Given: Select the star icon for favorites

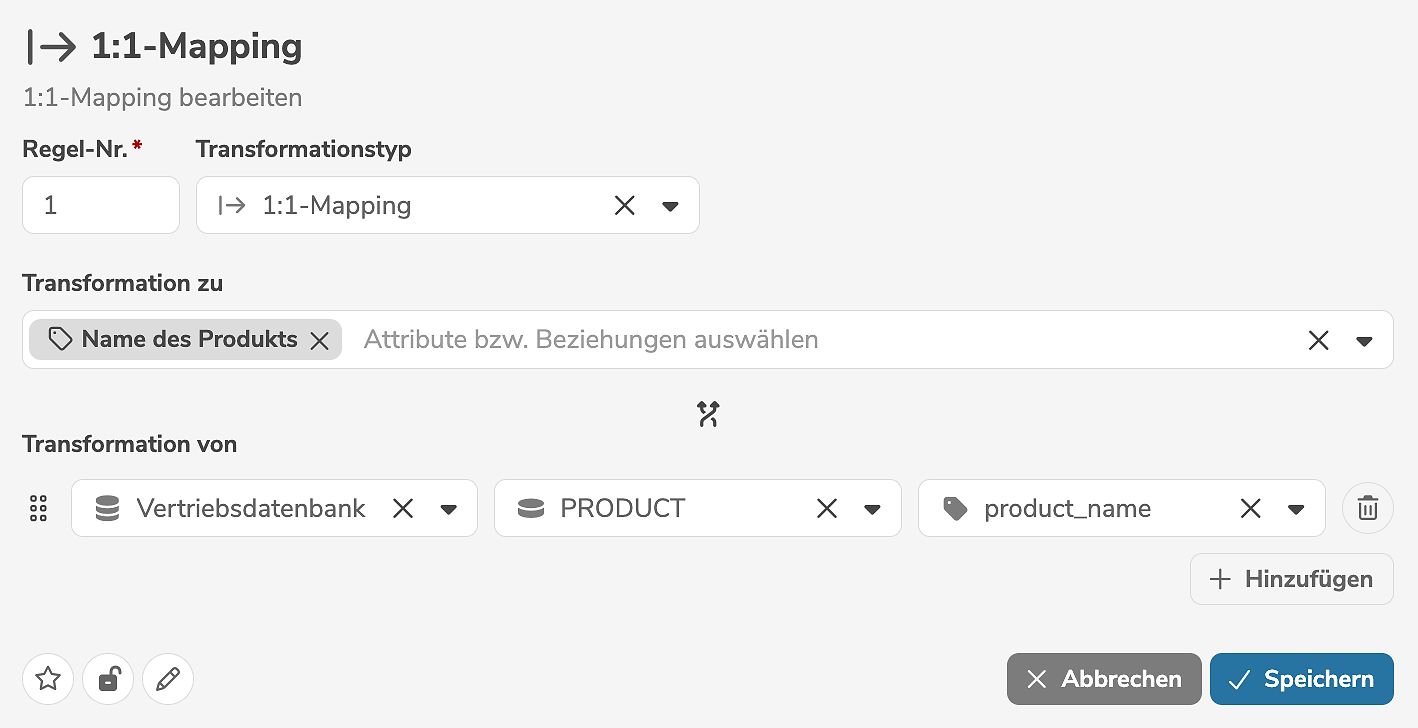Looking at the screenshot, I should (x=47, y=679).
